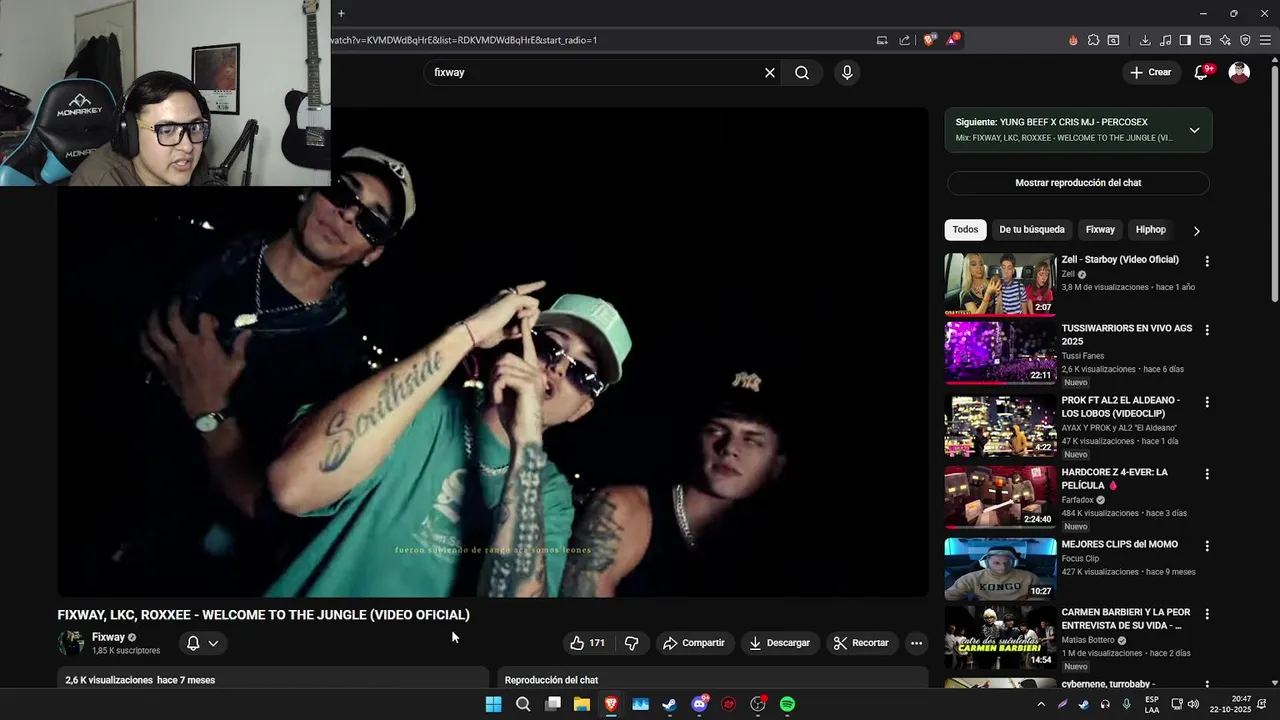The image size is (1280, 720).
Task: Open Spotify from the taskbar
Action: (787, 704)
